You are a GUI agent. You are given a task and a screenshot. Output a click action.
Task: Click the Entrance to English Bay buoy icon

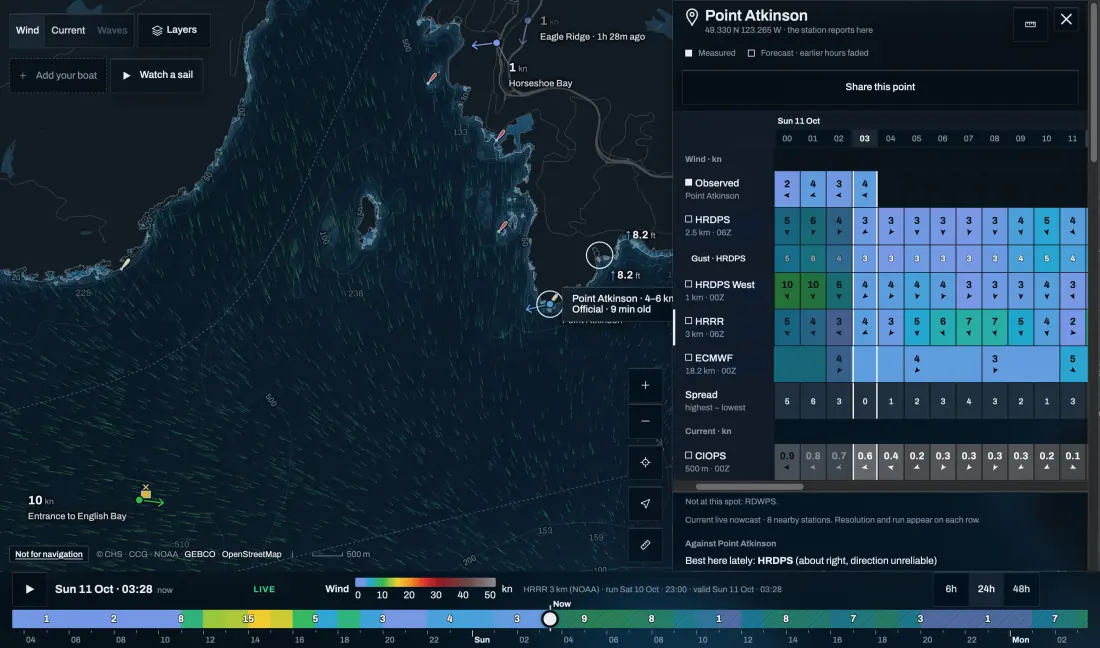(x=145, y=492)
